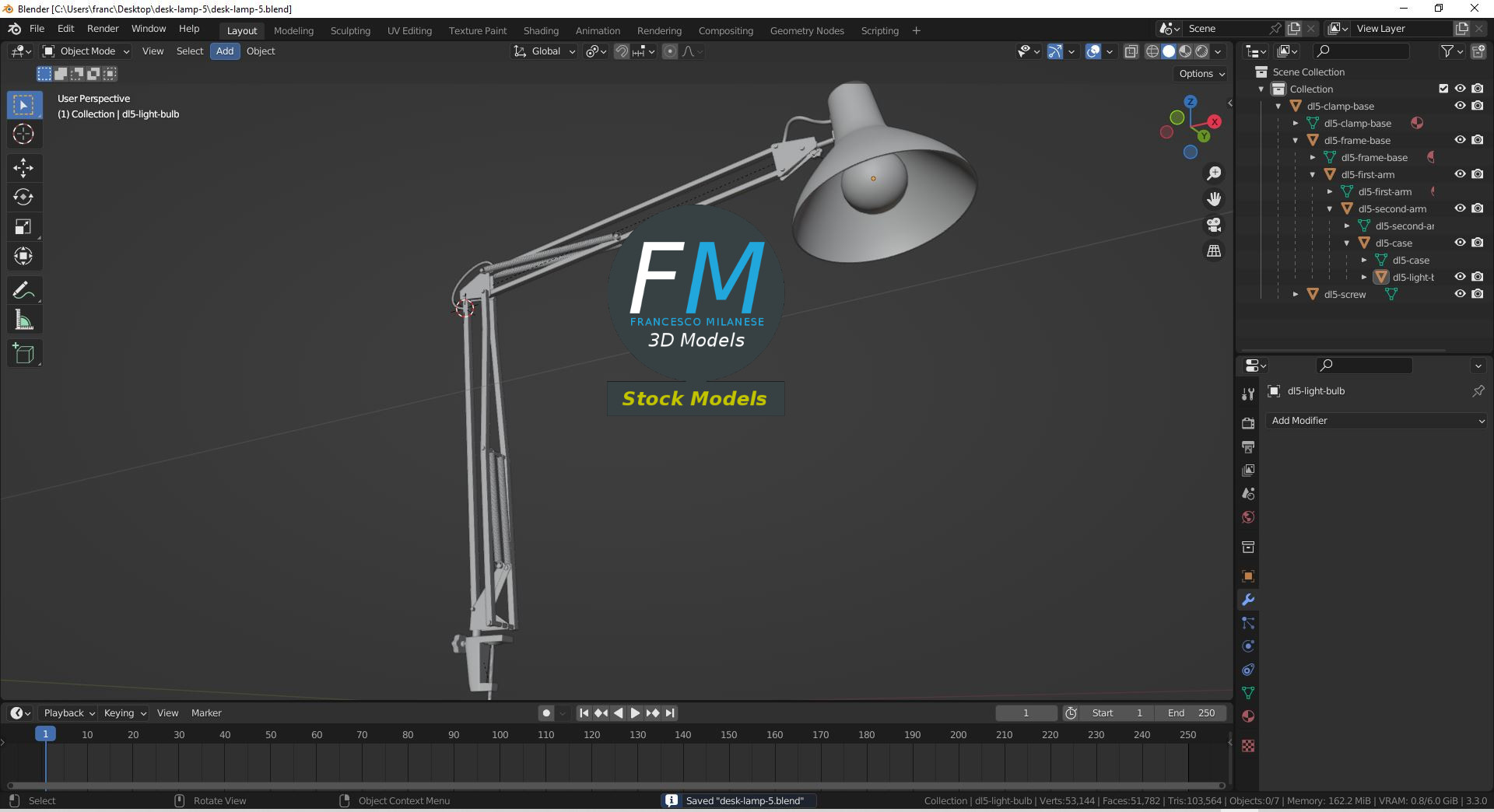Click the End frame field
This screenshot has width=1494, height=812.
[x=1191, y=713]
